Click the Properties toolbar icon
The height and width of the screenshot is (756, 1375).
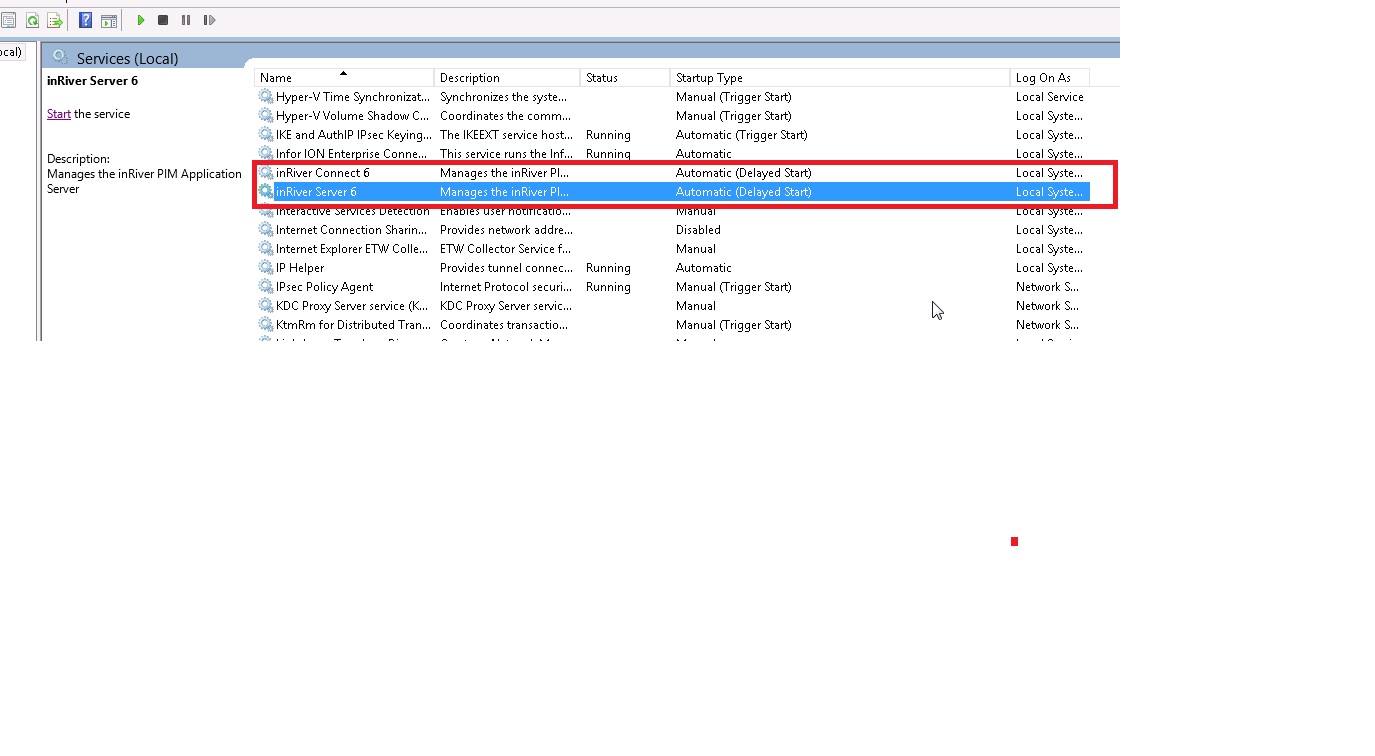[x=9, y=20]
